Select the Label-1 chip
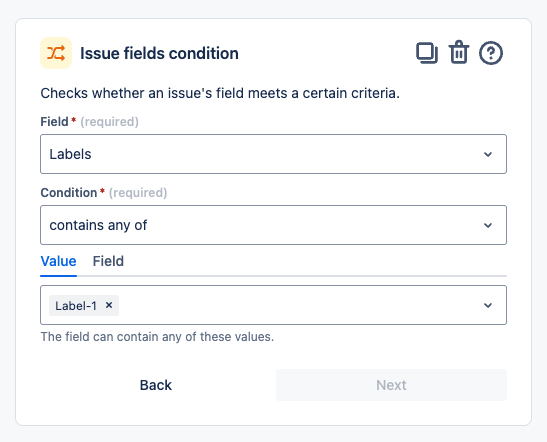The height and width of the screenshot is (442, 547). 76,306
